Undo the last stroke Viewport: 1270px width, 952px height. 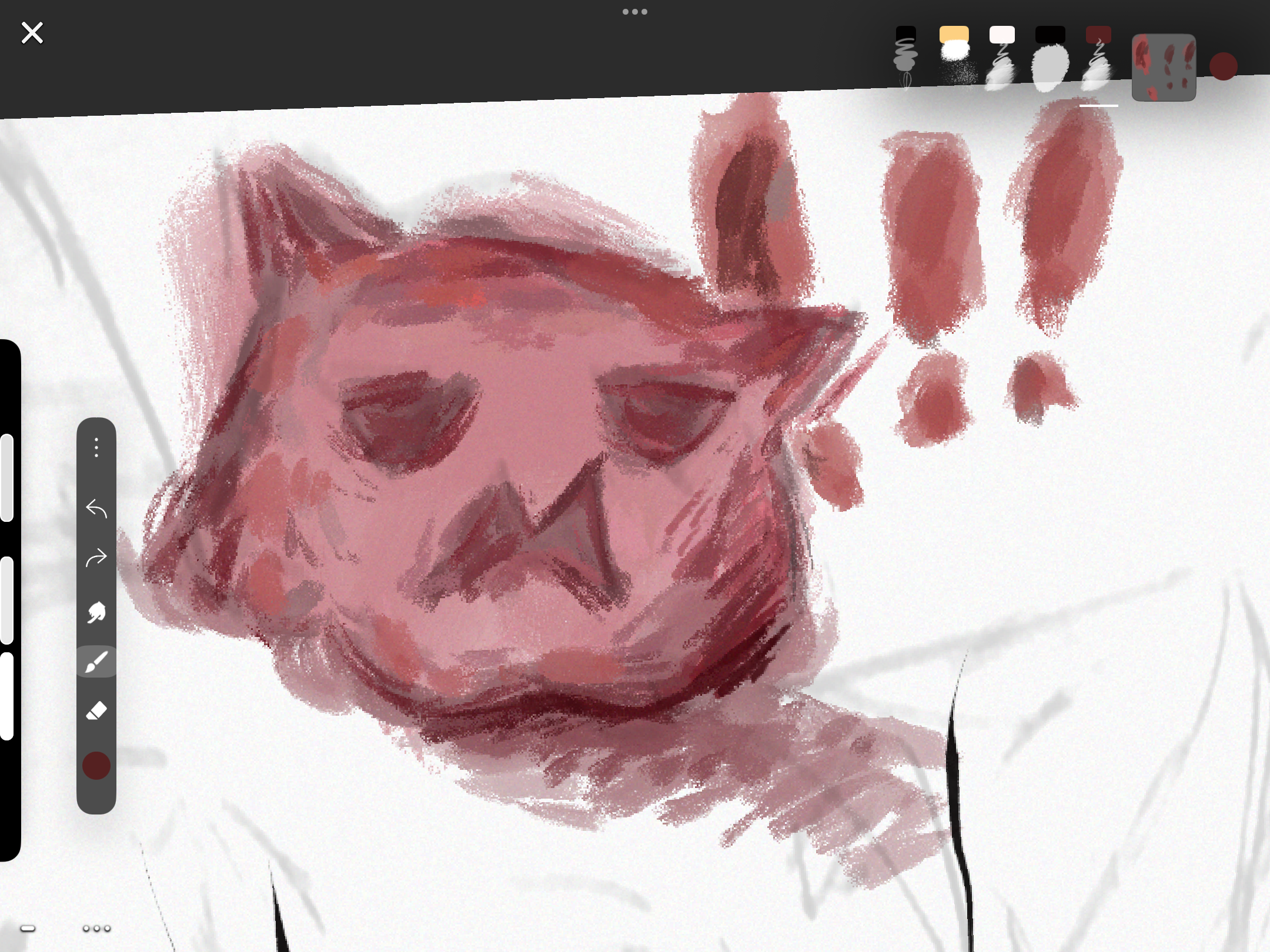(x=96, y=509)
